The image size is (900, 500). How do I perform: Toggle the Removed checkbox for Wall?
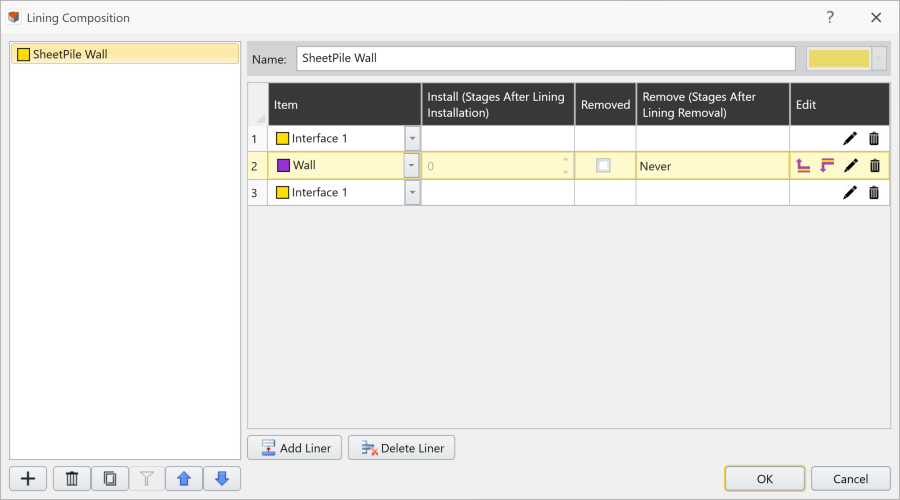[603, 165]
